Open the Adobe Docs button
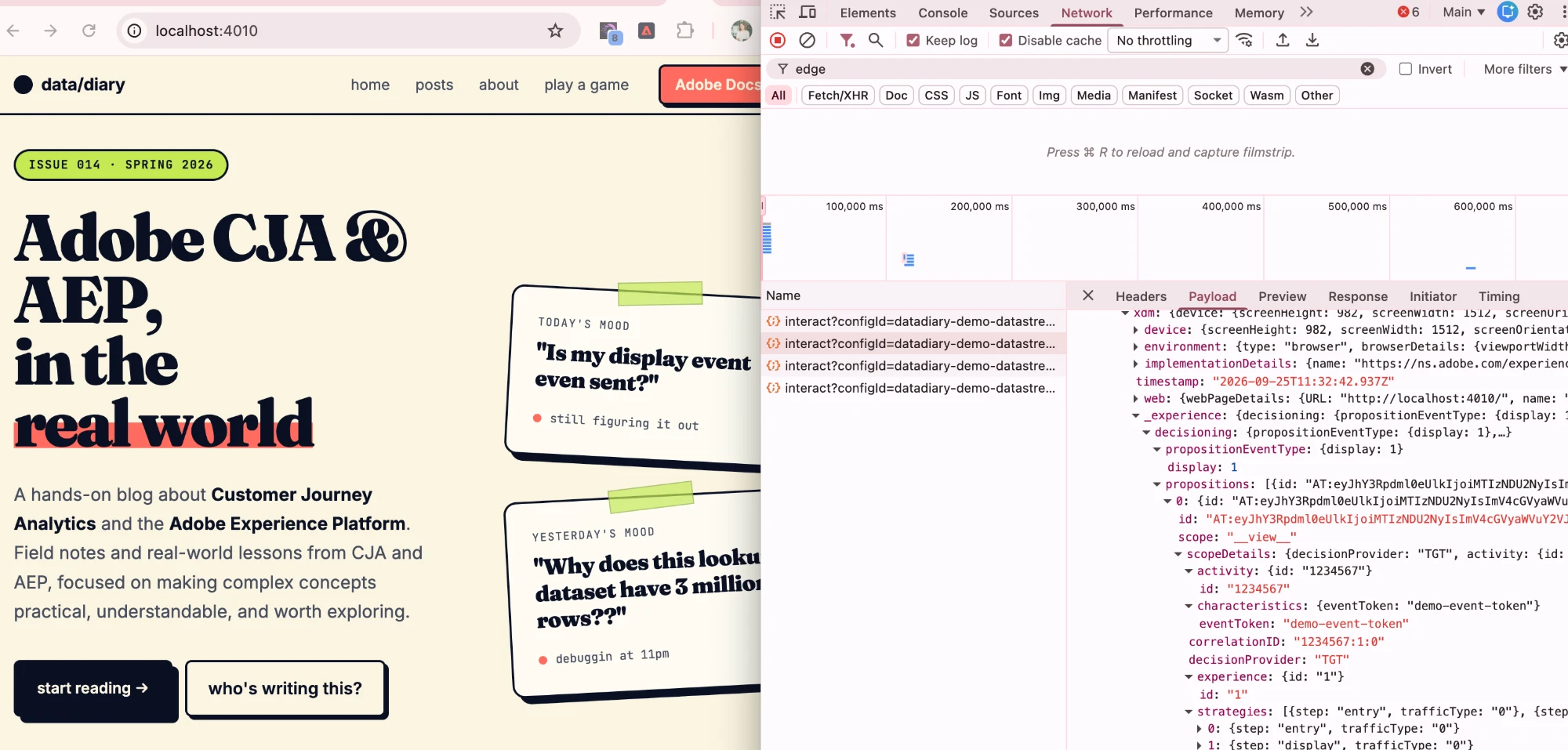Viewport: 1568px width, 750px height. point(712,85)
